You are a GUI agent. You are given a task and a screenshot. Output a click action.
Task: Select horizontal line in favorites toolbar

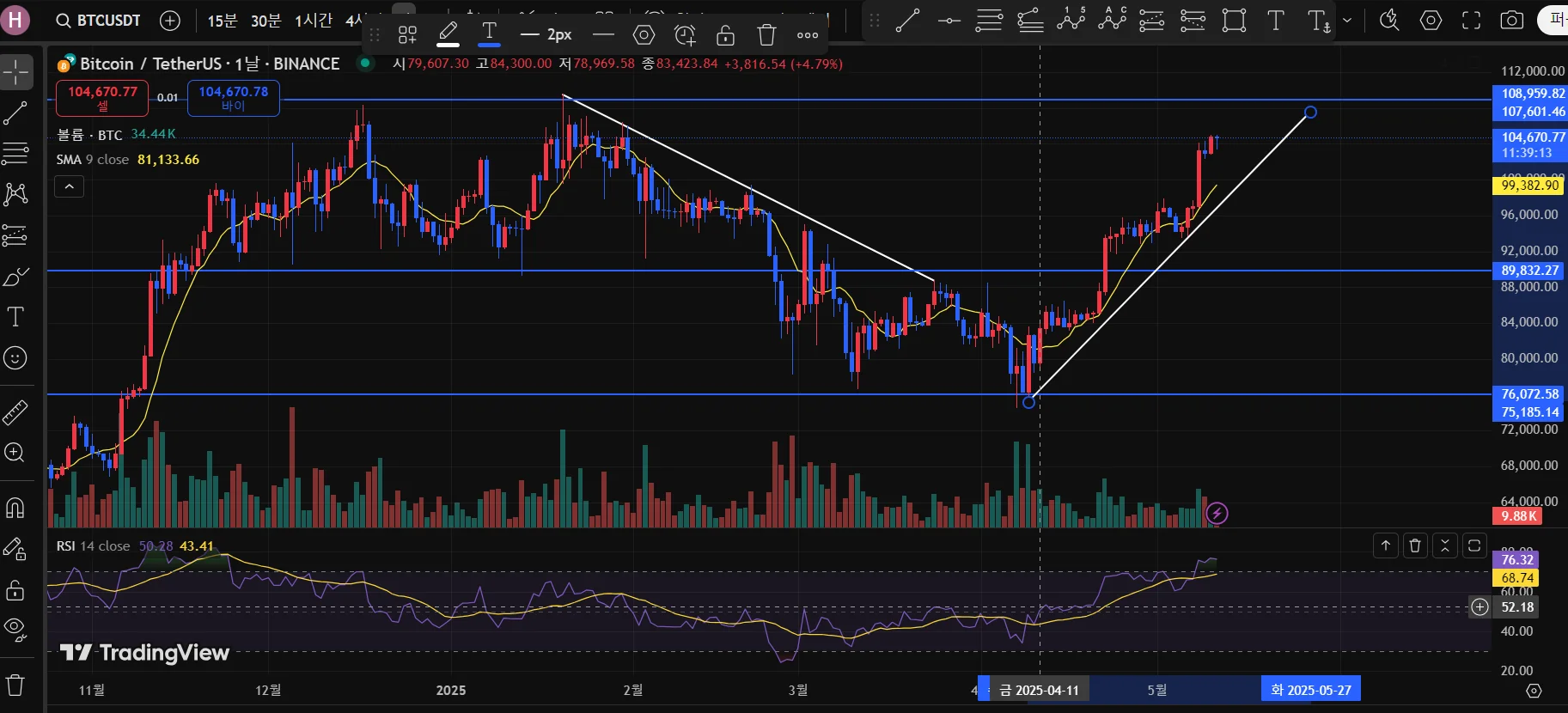pos(949,21)
